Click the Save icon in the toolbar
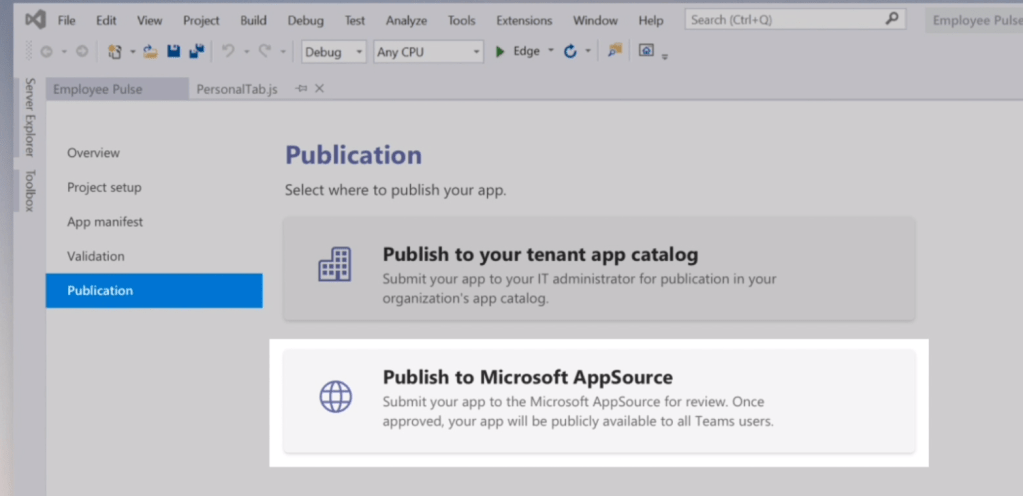Screen dimensions: 1023x496 (173, 52)
